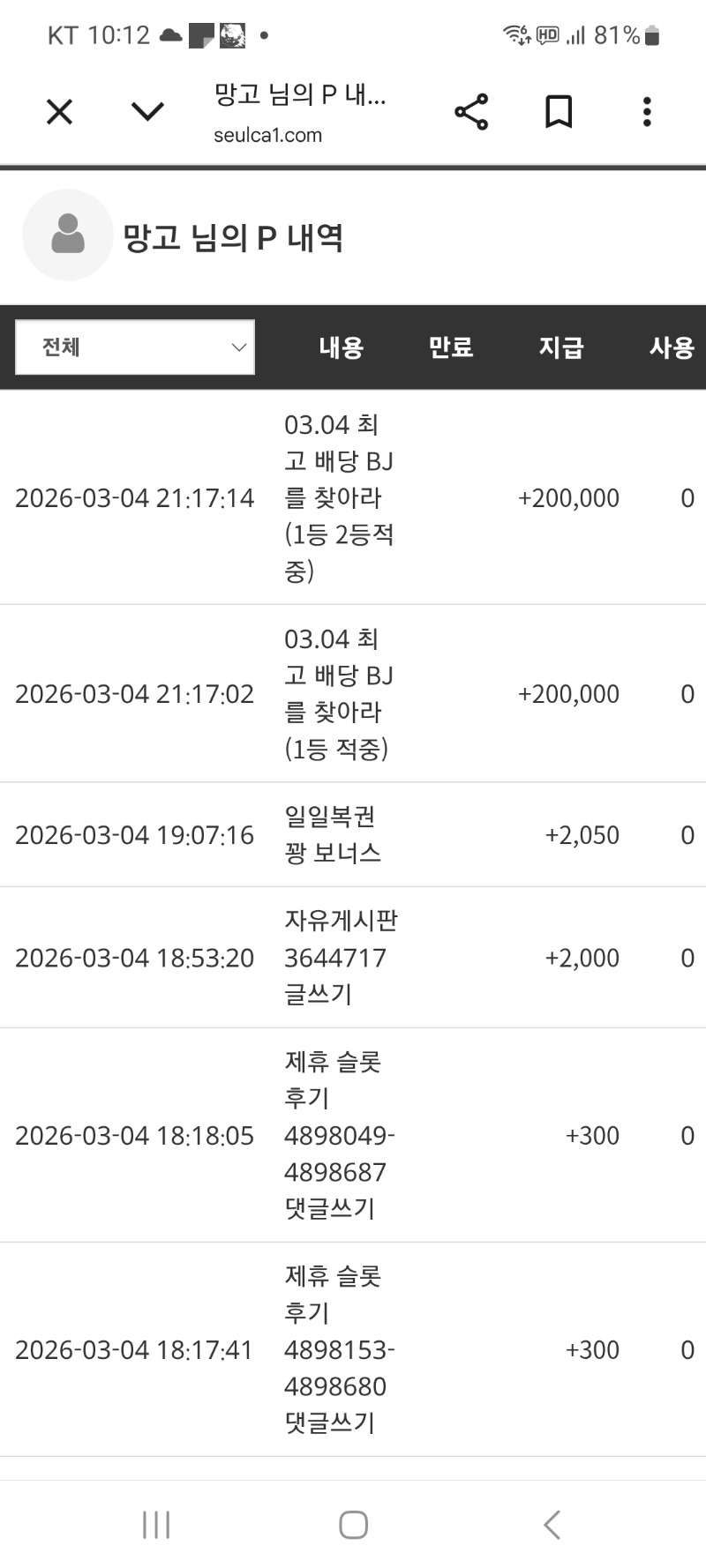Viewport: 706px width, 1568px height.
Task: Bookmark this page
Action: pyautogui.click(x=559, y=112)
